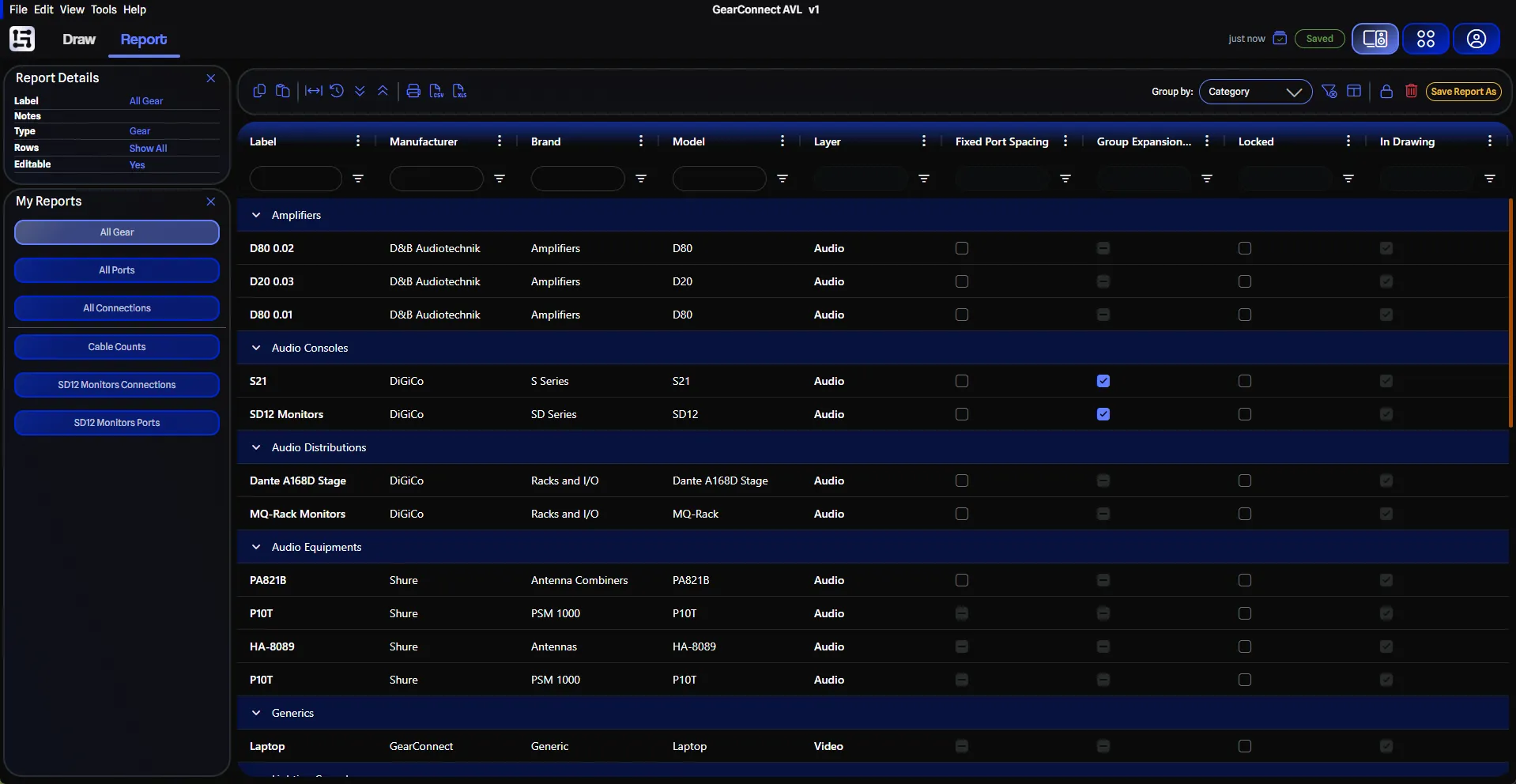The image size is (1516, 784).
Task: Click the fit column width icon
Action: (x=314, y=91)
